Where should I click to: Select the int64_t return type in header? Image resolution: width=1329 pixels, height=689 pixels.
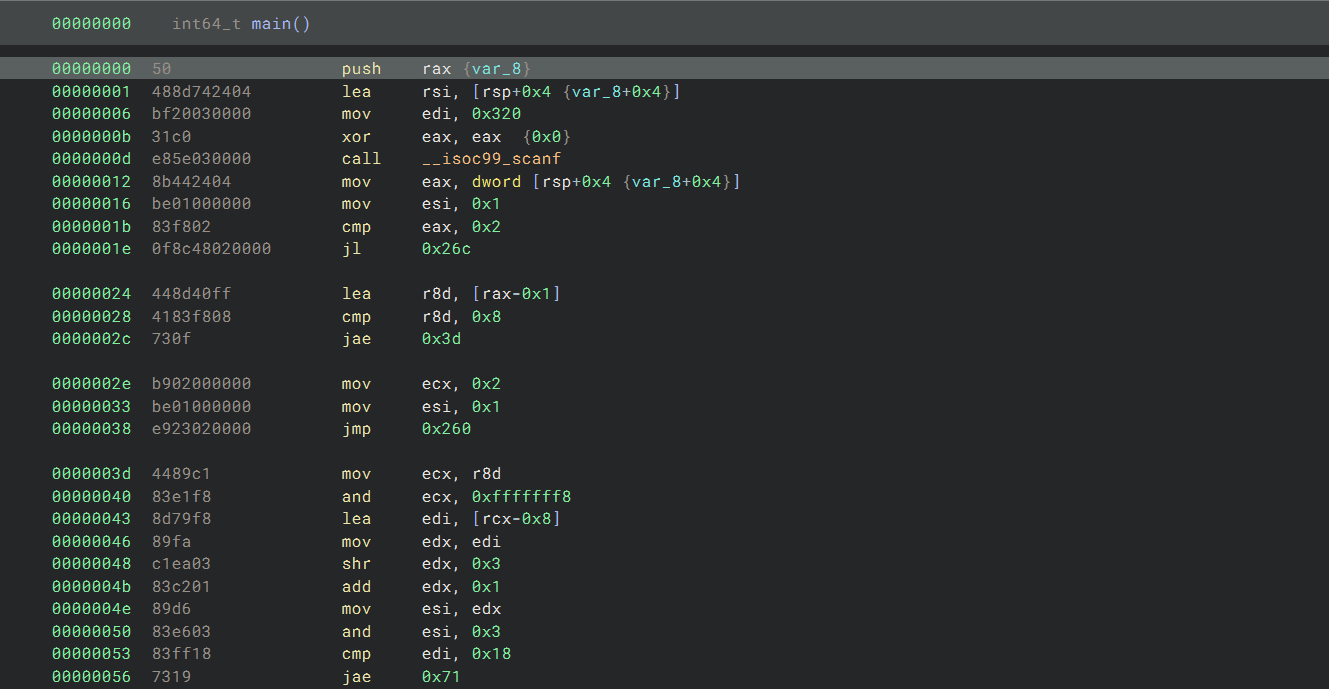(x=204, y=23)
